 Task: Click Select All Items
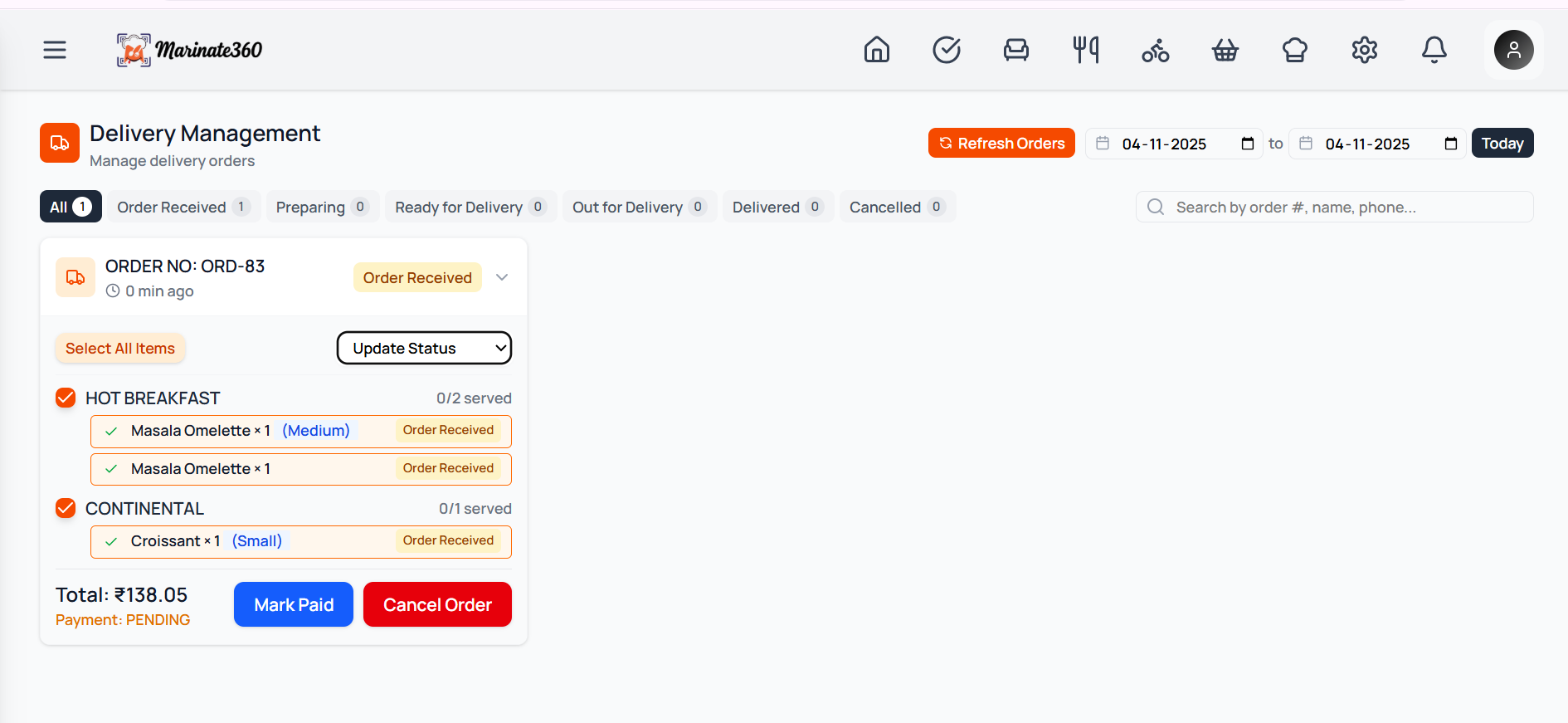click(120, 348)
